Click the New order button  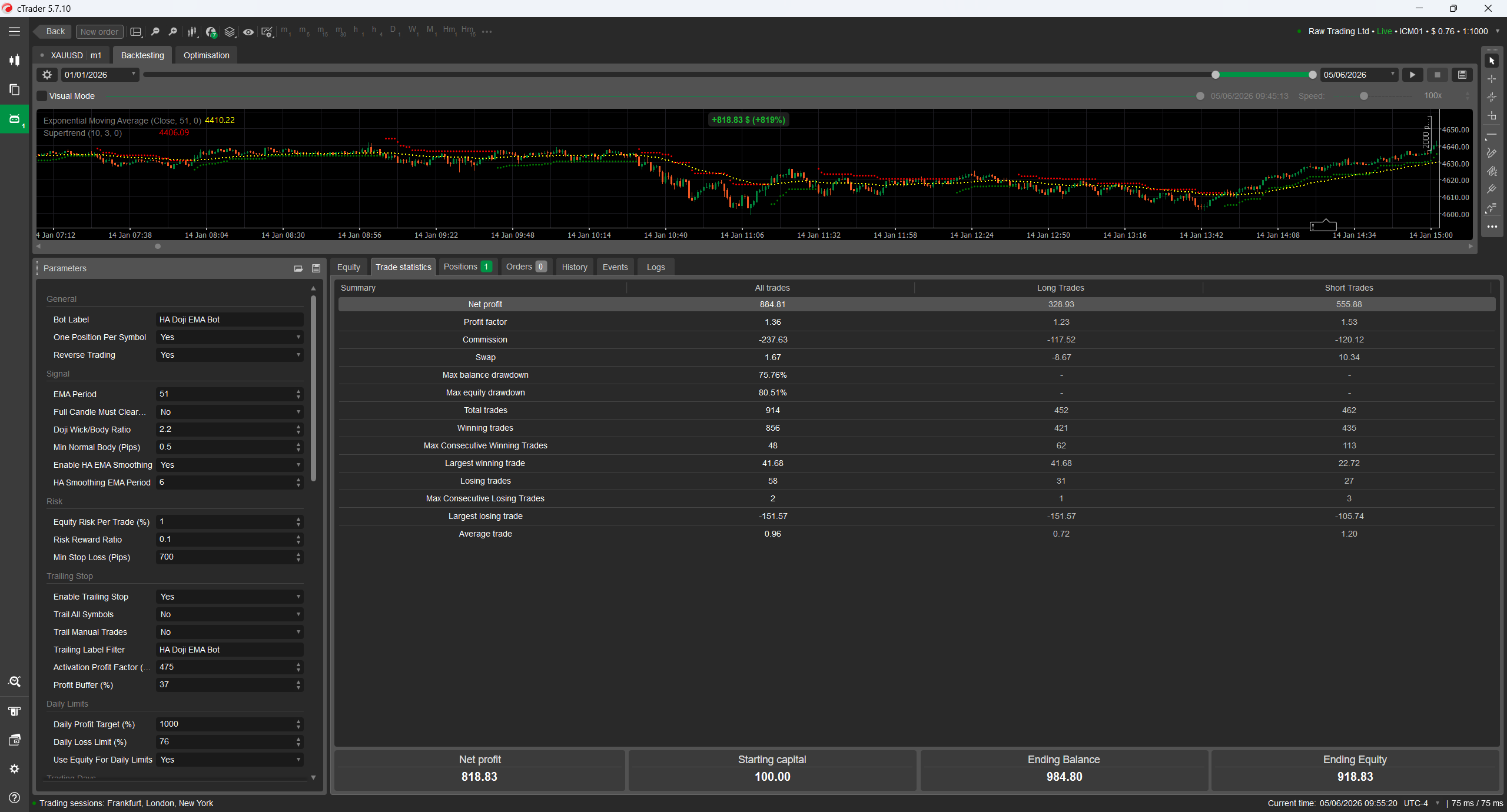pos(99,32)
